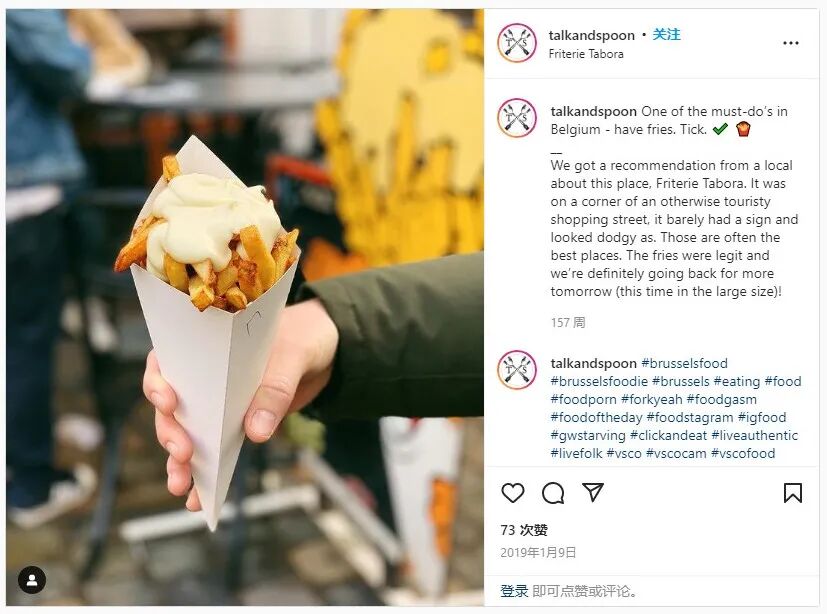The height and width of the screenshot is (614, 827).
Task: Open talkandspoon header profile avatar
Action: [x=517, y=43]
